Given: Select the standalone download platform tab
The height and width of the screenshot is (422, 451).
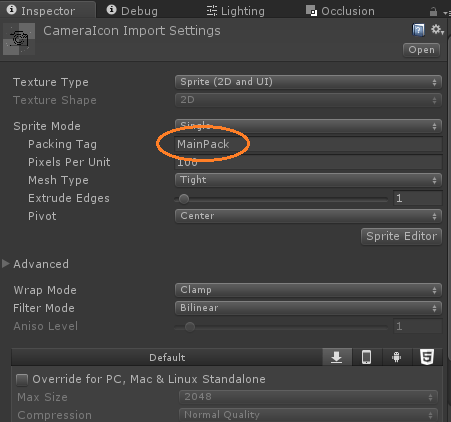Looking at the screenshot, I should pos(337,357).
